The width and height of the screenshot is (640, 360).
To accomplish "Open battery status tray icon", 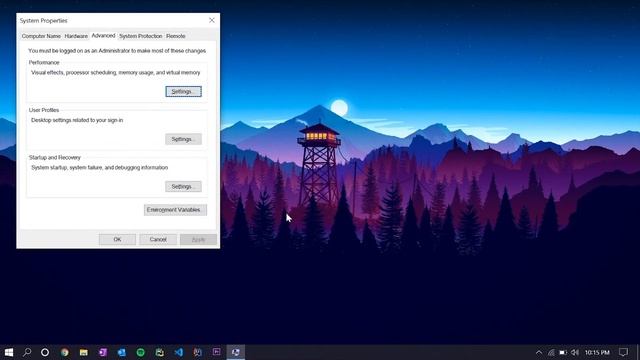I will click(x=563, y=352).
